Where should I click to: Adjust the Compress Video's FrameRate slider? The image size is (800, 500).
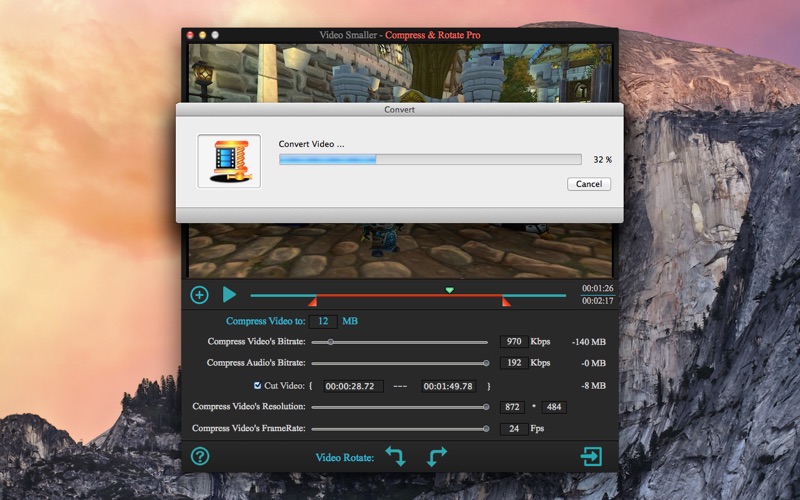click(x=399, y=429)
